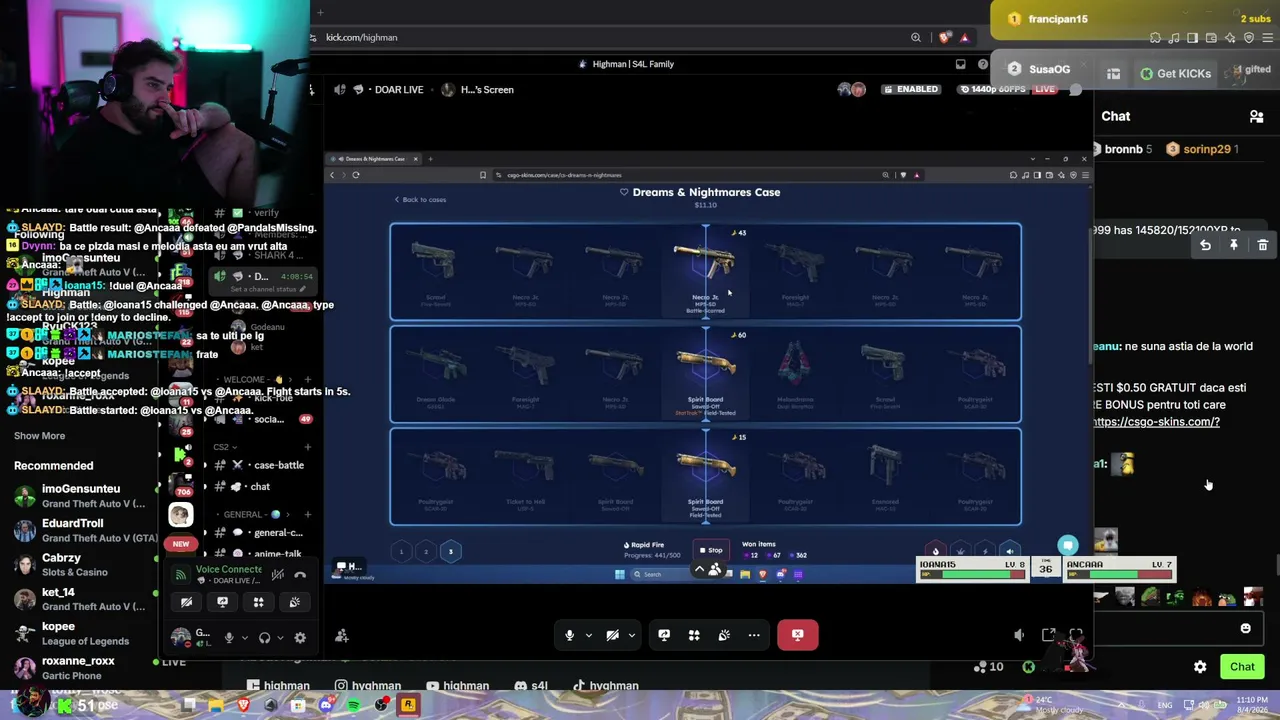Reload the csgo-skins page

pyautogui.click(x=355, y=175)
